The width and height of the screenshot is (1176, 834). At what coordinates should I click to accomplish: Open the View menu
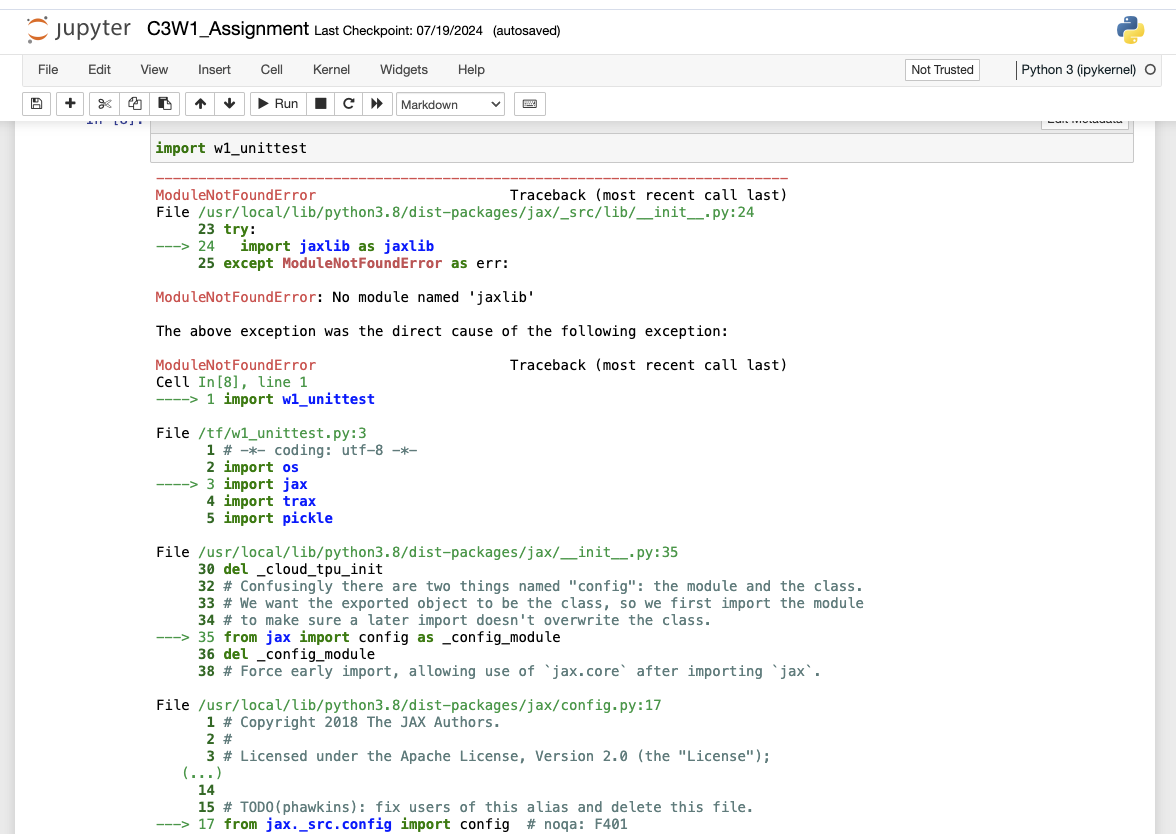pyautogui.click(x=154, y=70)
